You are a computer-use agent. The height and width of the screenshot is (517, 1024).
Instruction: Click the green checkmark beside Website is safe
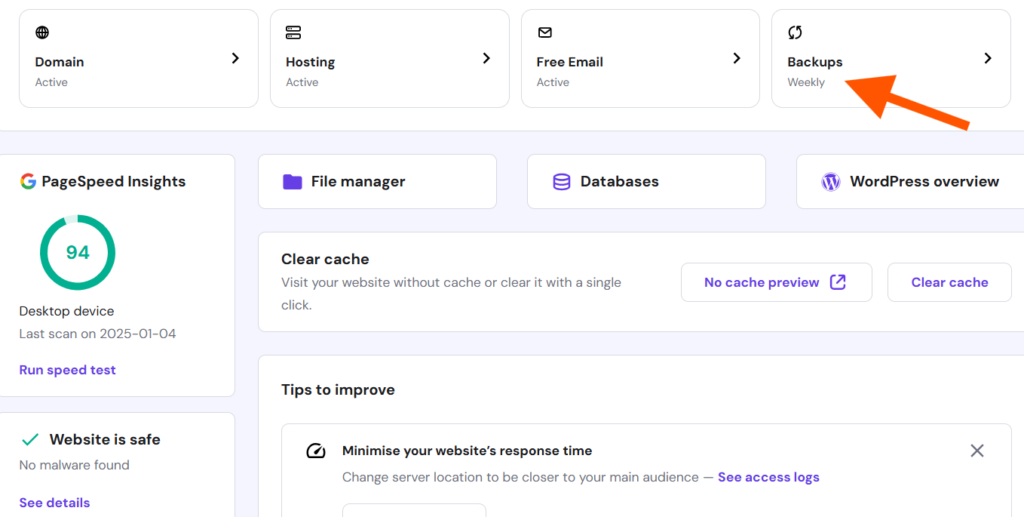point(30,440)
